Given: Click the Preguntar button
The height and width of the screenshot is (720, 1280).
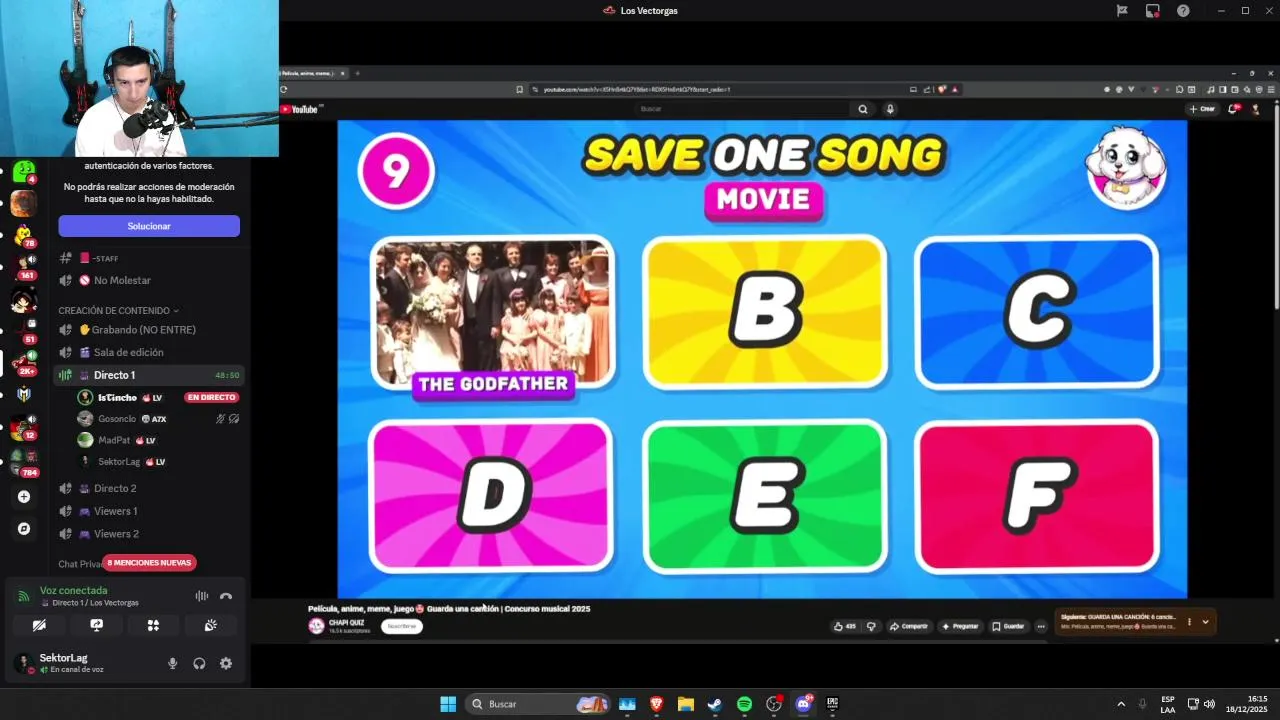Looking at the screenshot, I should pos(960,626).
